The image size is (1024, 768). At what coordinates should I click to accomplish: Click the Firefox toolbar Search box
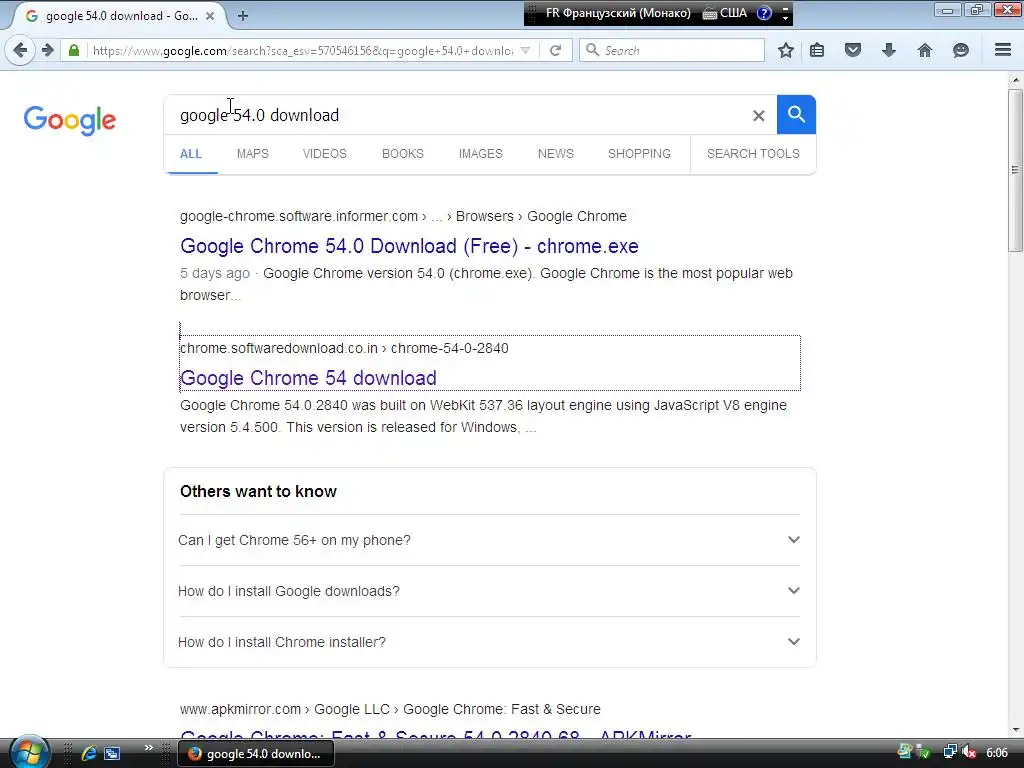coord(672,50)
